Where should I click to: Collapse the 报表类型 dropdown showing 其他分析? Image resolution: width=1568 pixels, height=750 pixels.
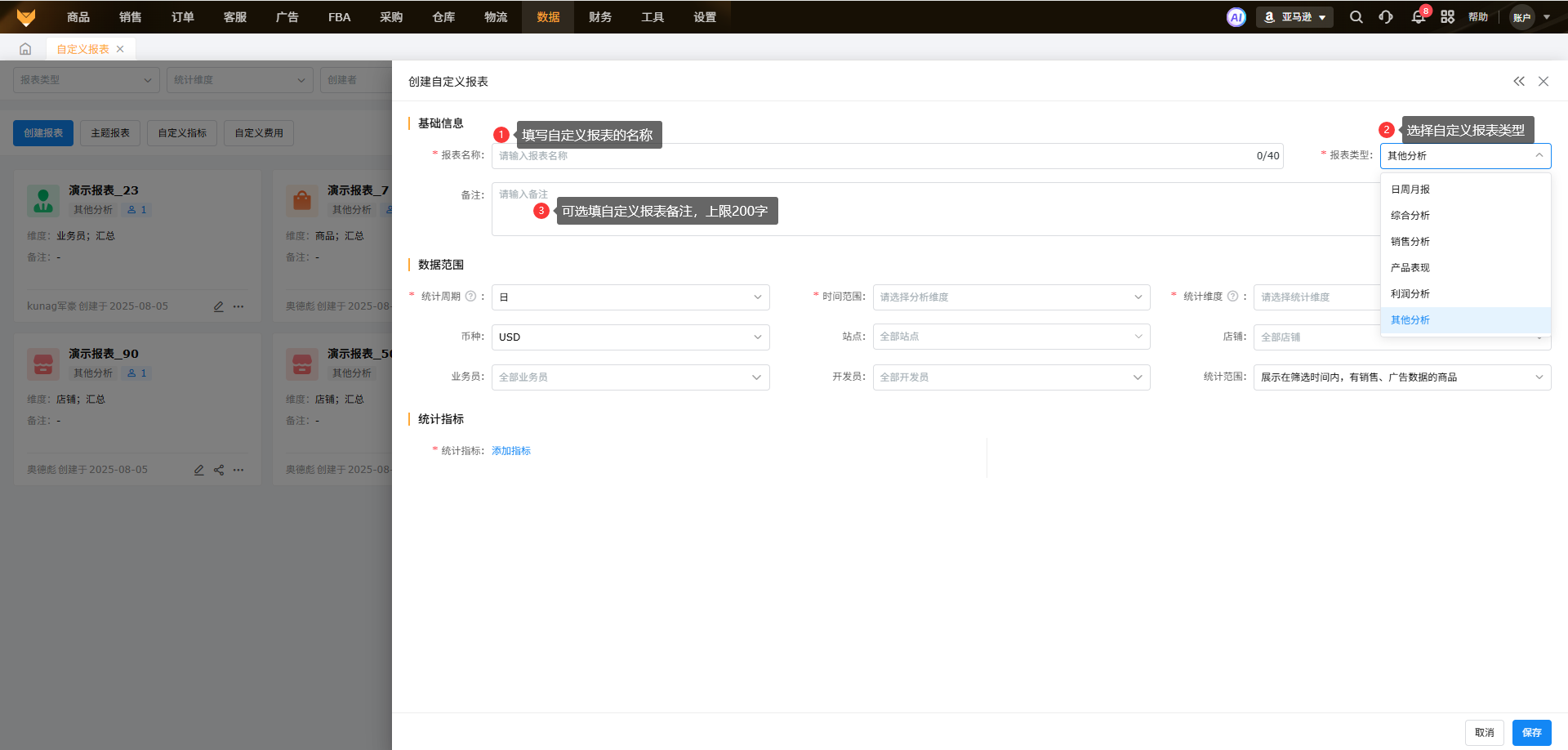(1465, 156)
